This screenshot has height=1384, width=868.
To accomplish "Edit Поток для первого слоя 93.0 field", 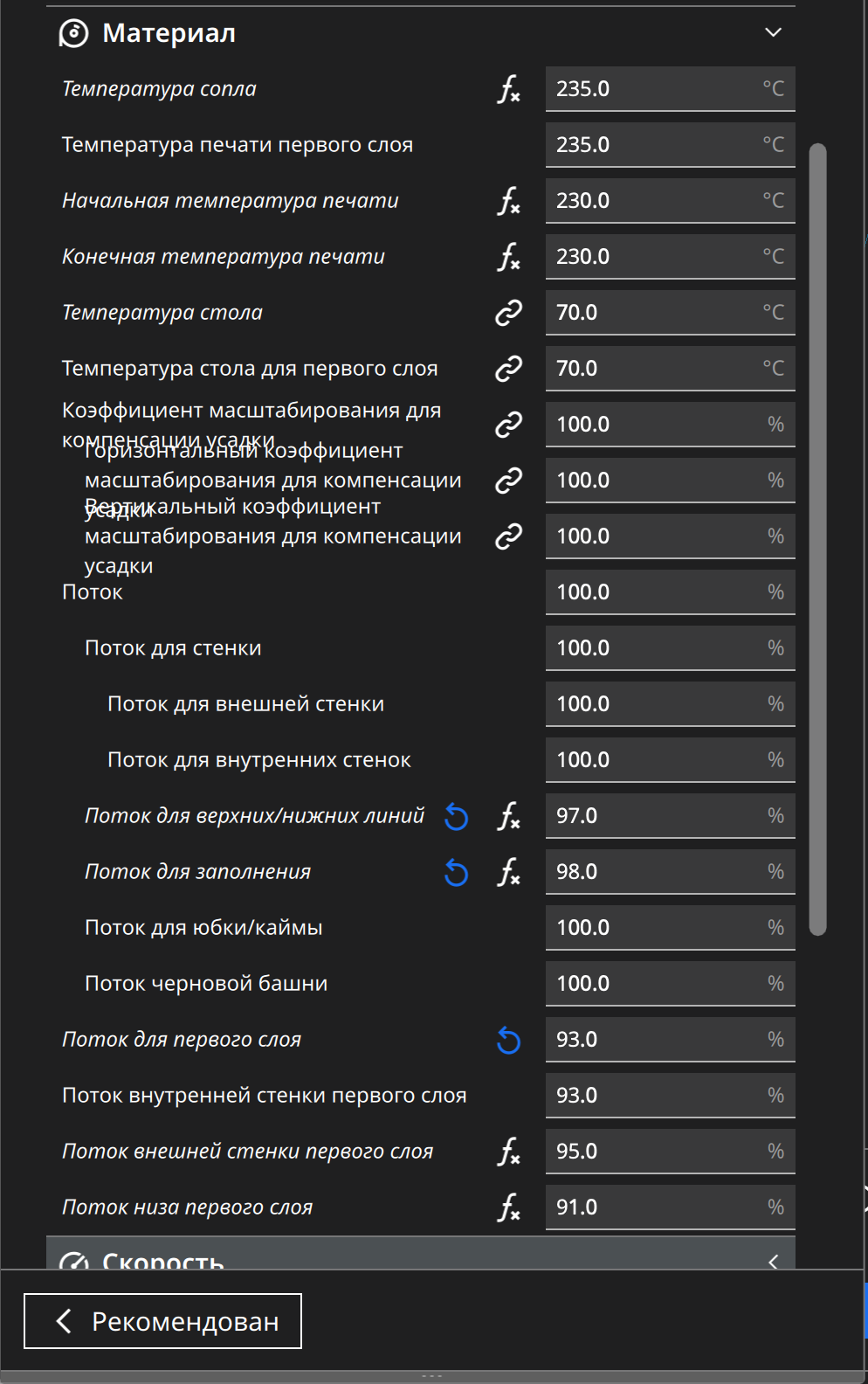I will pos(671,1040).
